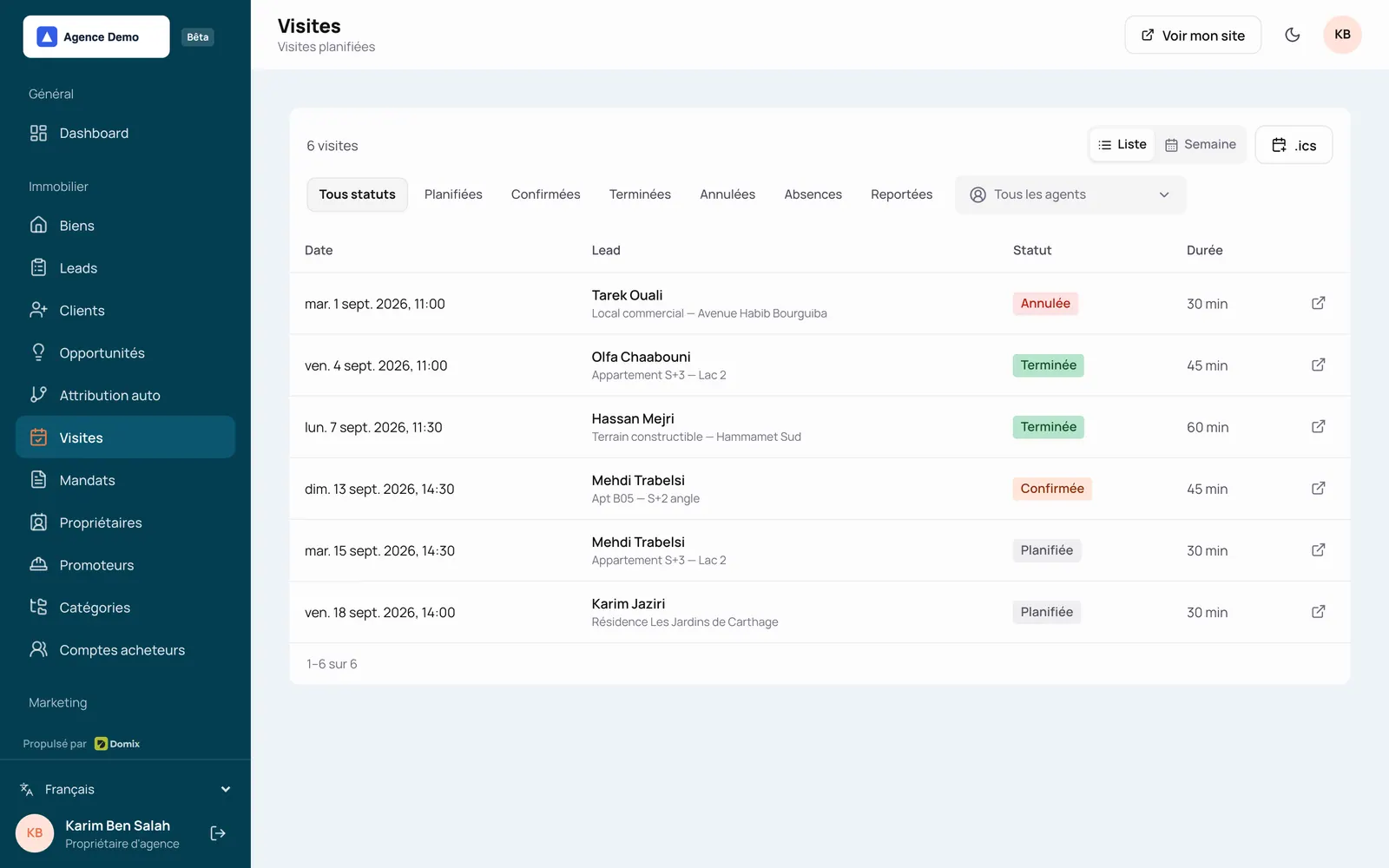Click the Annulée status badge

[x=1045, y=304]
